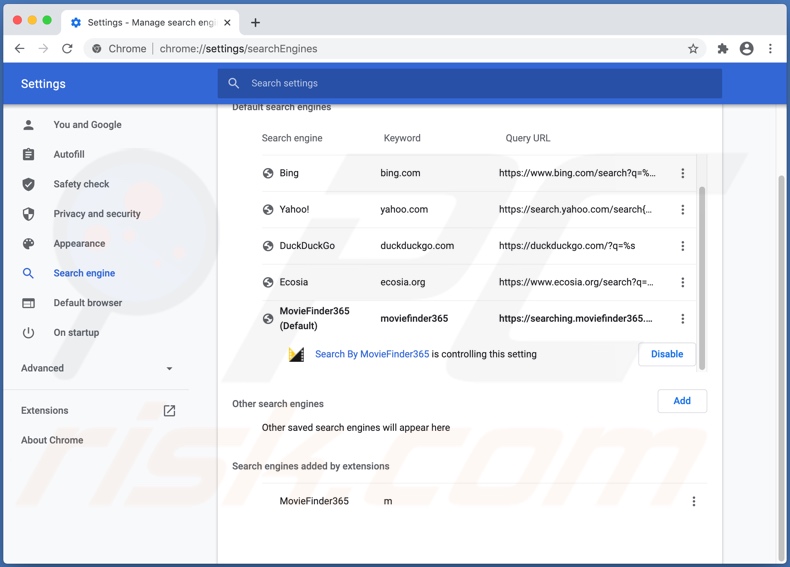The height and width of the screenshot is (567, 790).
Task: Reload the settings page
Action: (x=67, y=49)
